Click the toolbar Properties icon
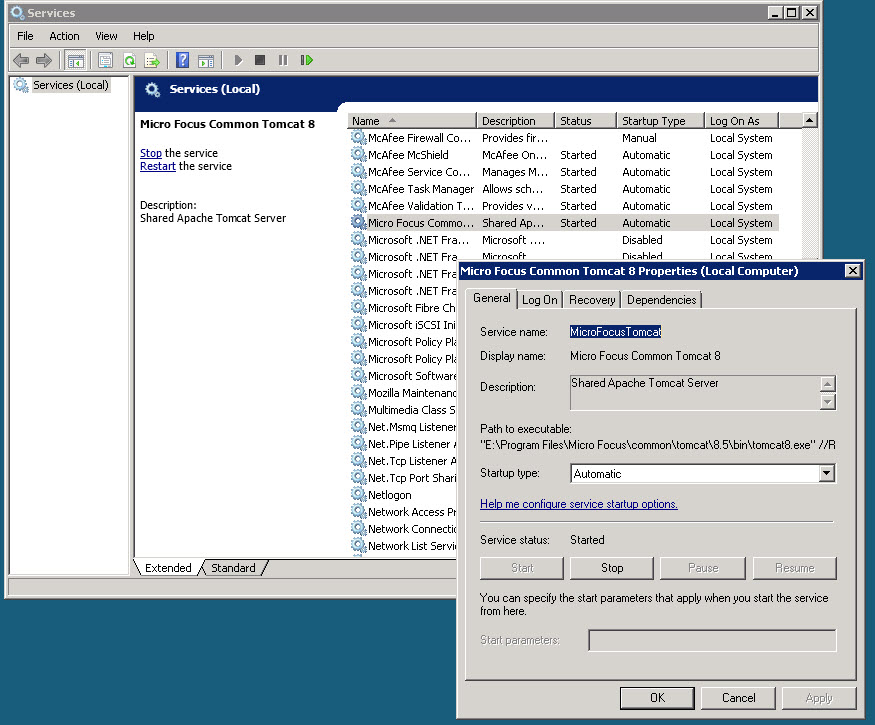The height and width of the screenshot is (725, 875). (x=105, y=61)
